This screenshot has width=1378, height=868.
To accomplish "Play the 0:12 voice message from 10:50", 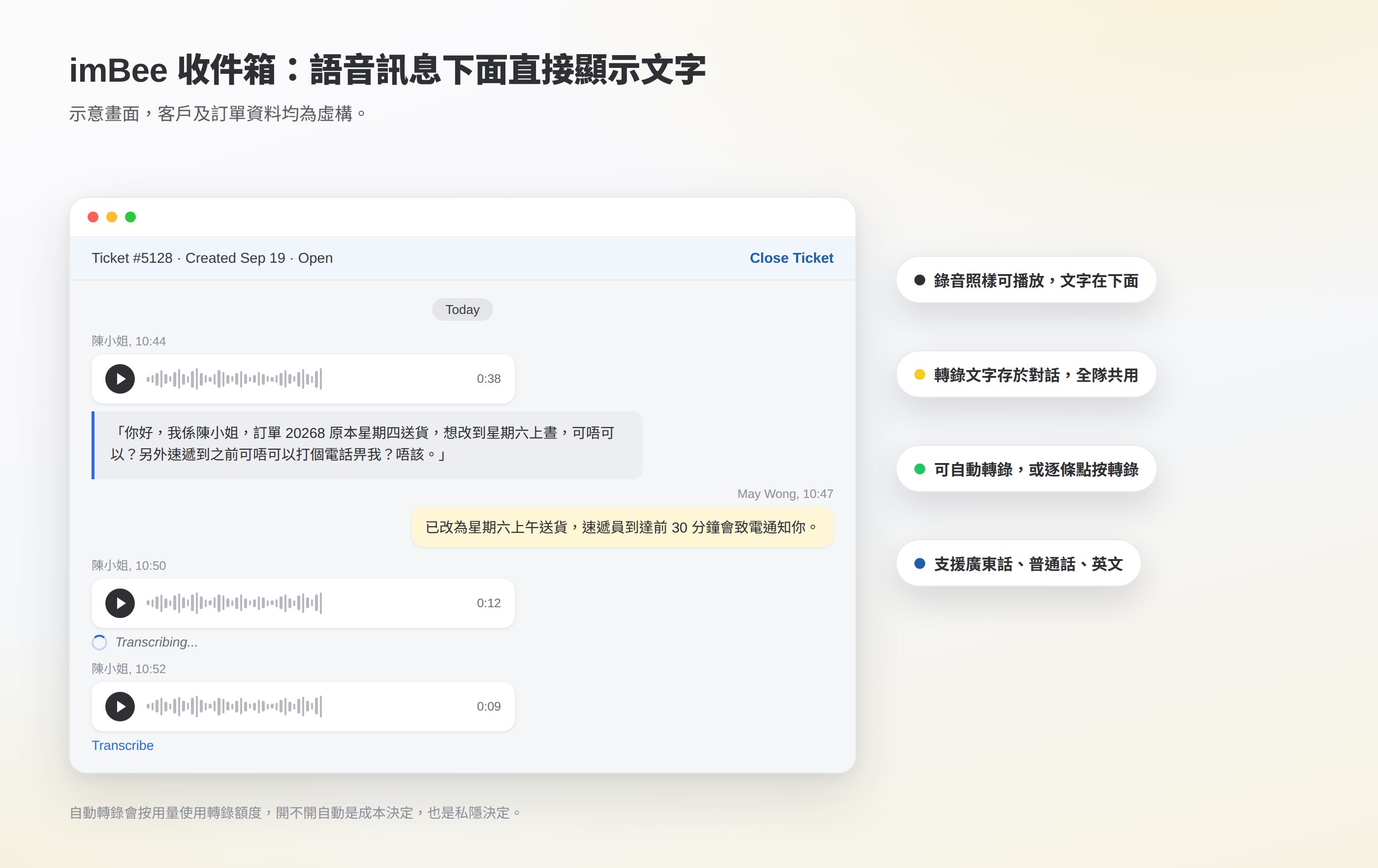I will click(x=120, y=603).
